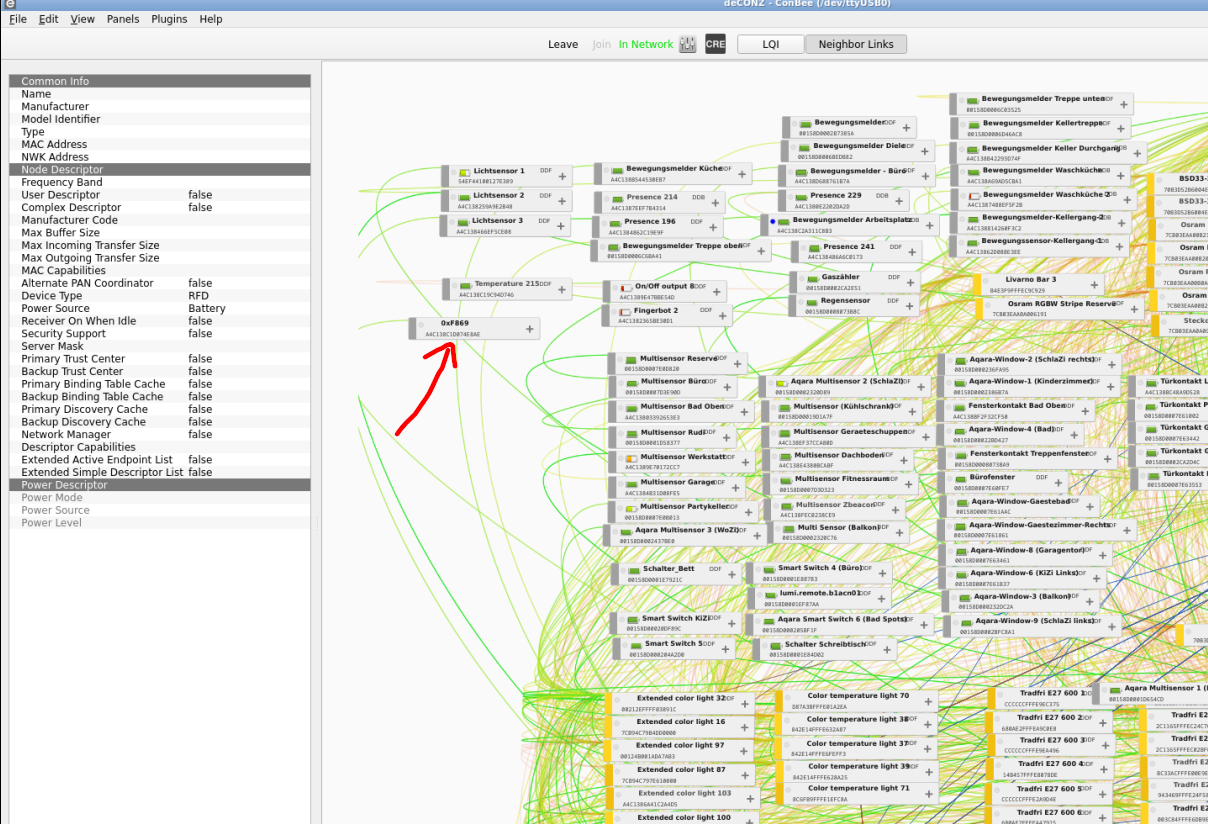Click battery icon of Multisensor Garage
The image size is (1208, 824).
coord(631,483)
